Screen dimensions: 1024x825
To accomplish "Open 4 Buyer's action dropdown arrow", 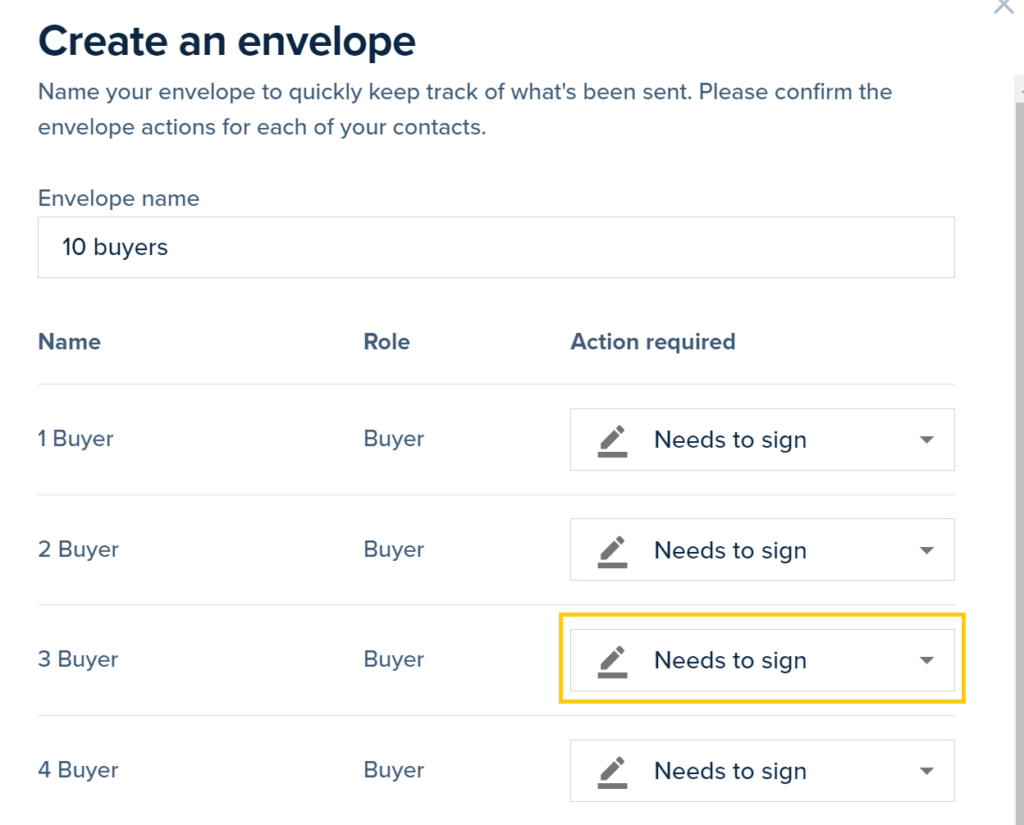I will pyautogui.click(x=926, y=771).
